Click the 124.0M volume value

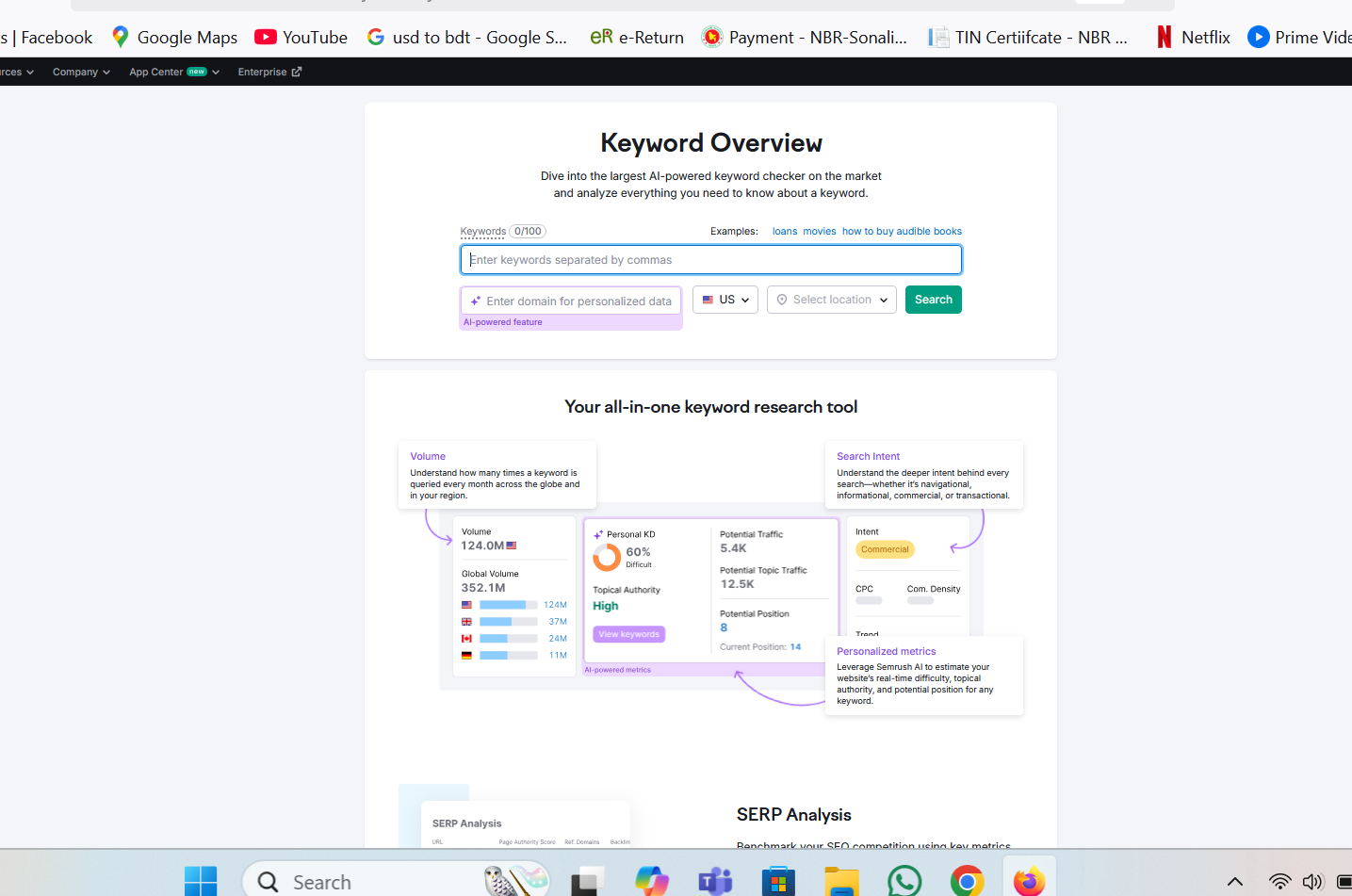click(x=482, y=546)
